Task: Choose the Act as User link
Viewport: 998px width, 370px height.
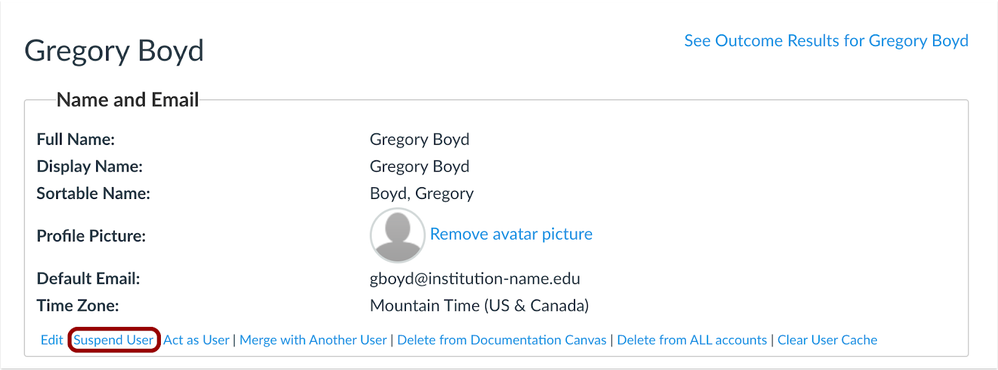Action: tap(196, 340)
